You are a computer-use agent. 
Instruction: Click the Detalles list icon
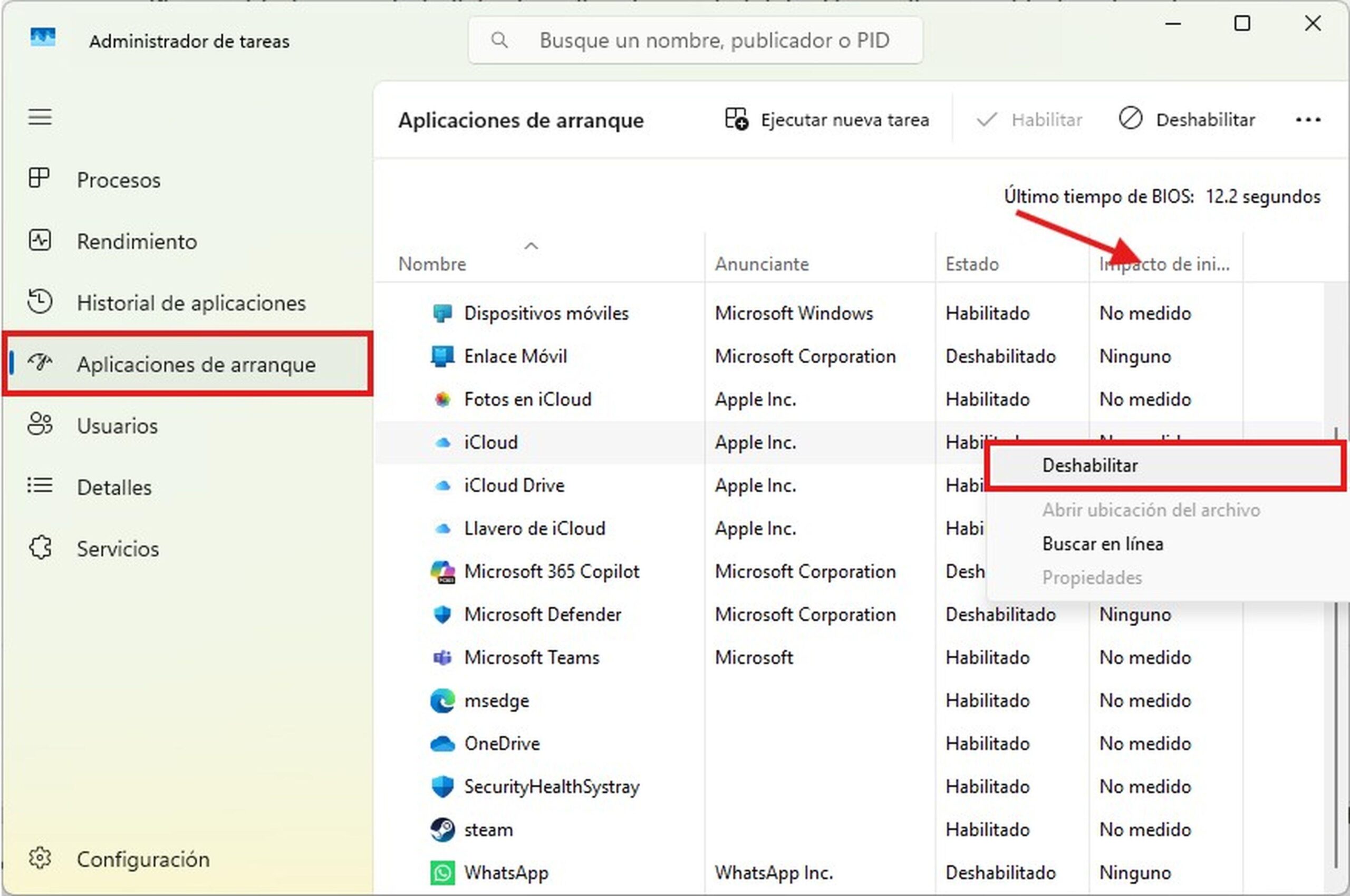click(40, 486)
